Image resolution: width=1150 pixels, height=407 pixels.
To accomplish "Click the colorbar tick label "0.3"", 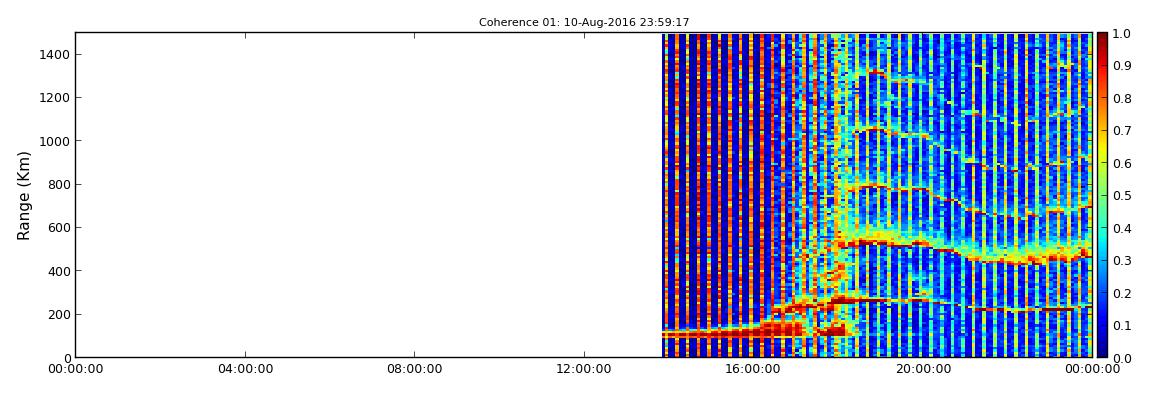I will 1124,260.
